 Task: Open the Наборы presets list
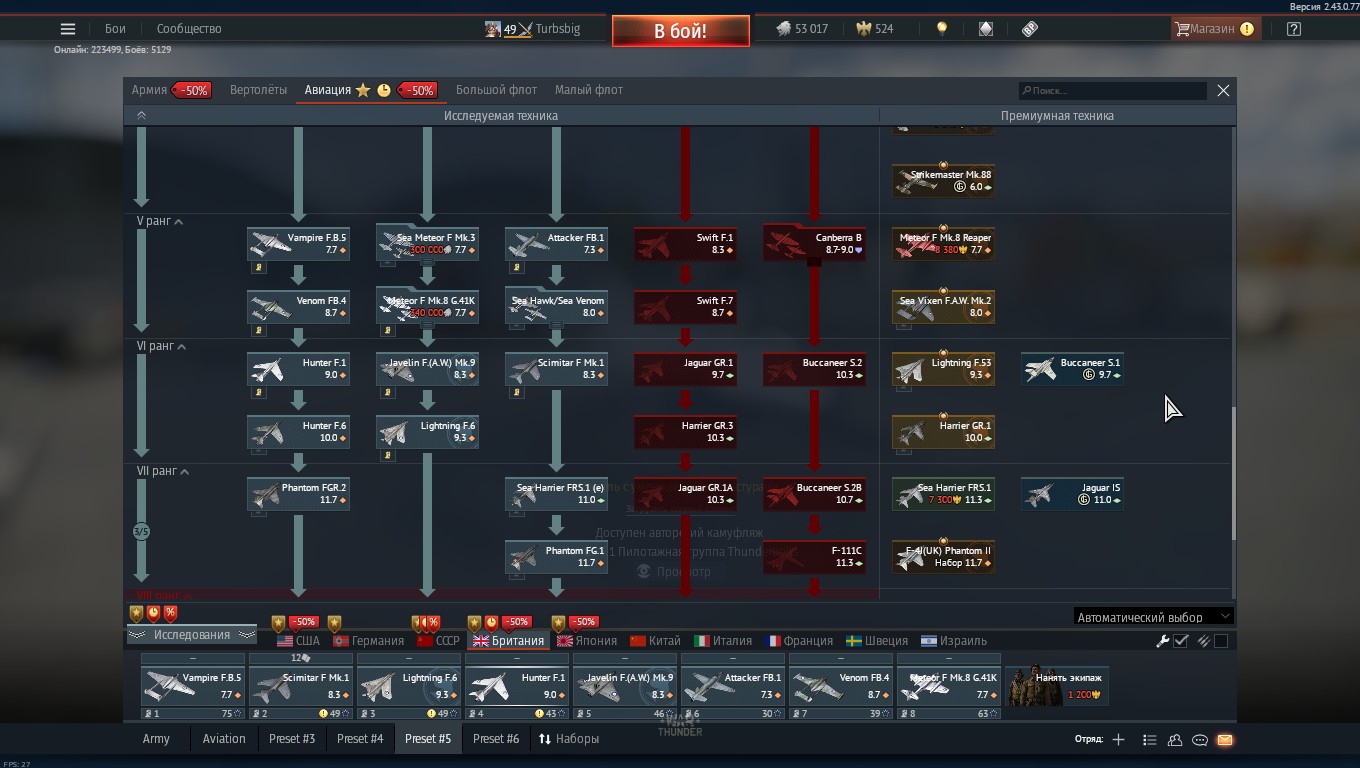pyautogui.click(x=569, y=739)
